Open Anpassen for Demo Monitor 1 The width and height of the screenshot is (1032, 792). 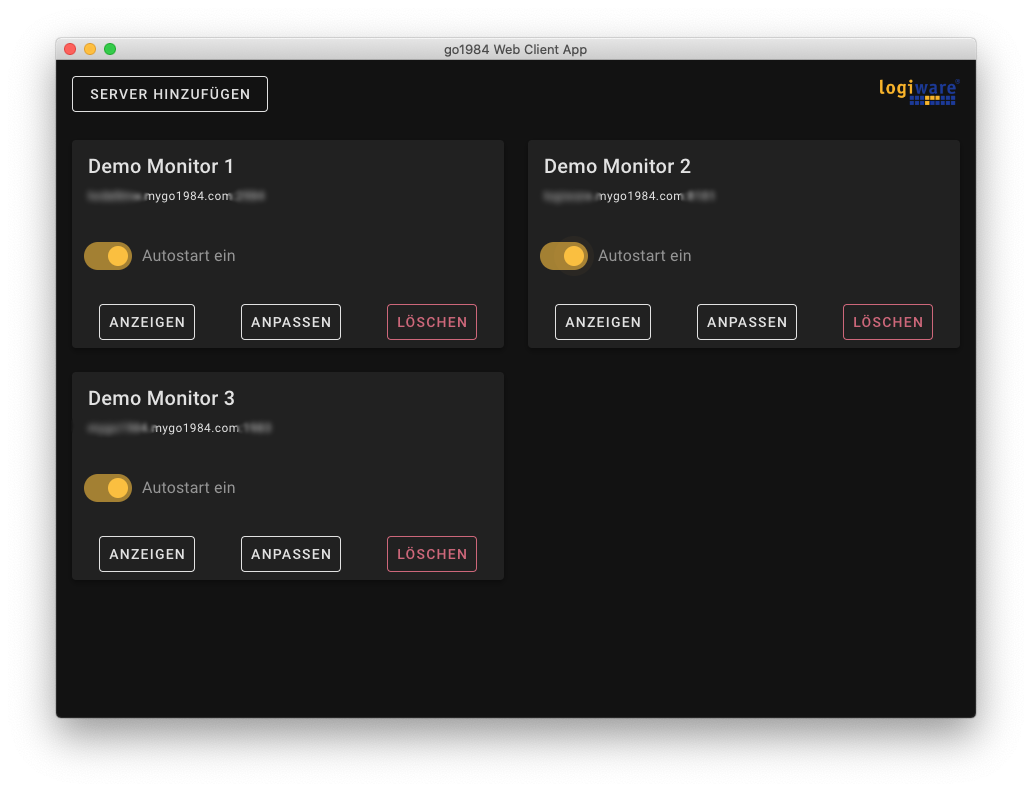[x=291, y=322]
